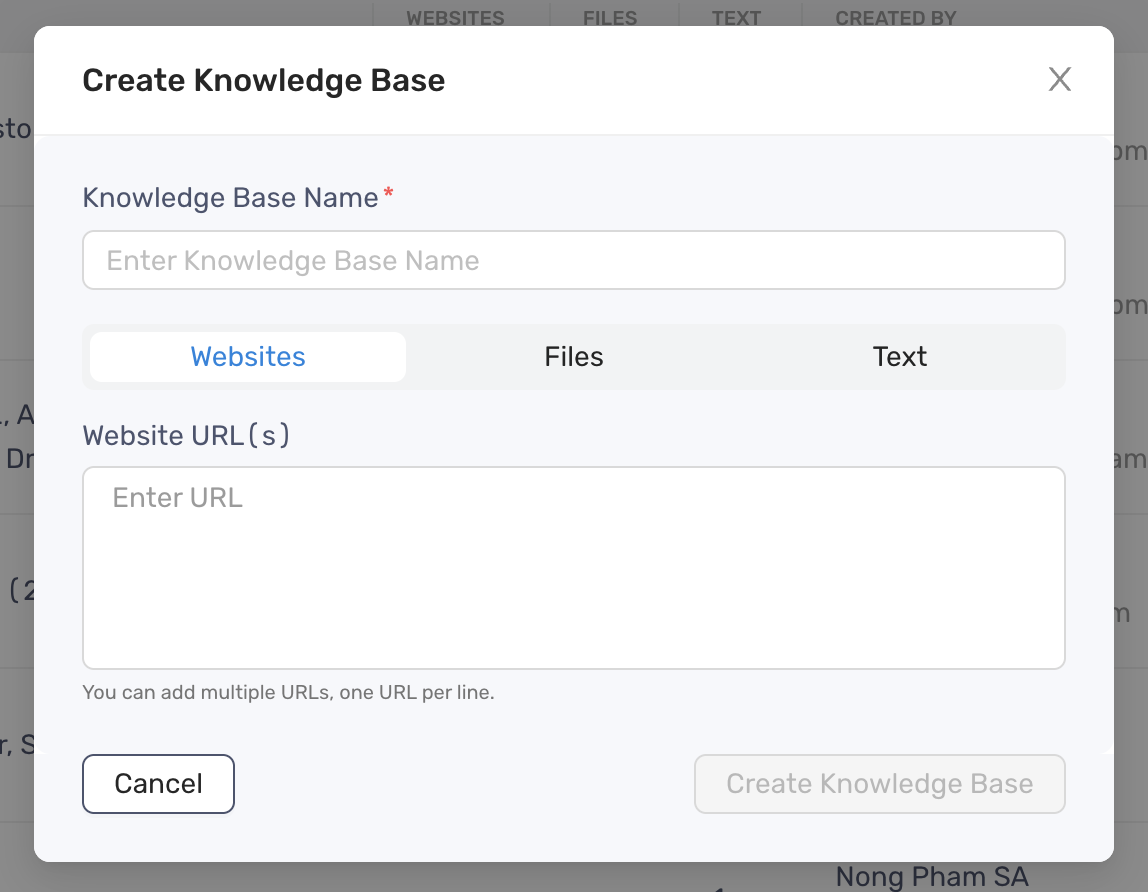Click the Nong Pham SA entry
Screen dimensions: 1148x892
[x=931, y=876]
